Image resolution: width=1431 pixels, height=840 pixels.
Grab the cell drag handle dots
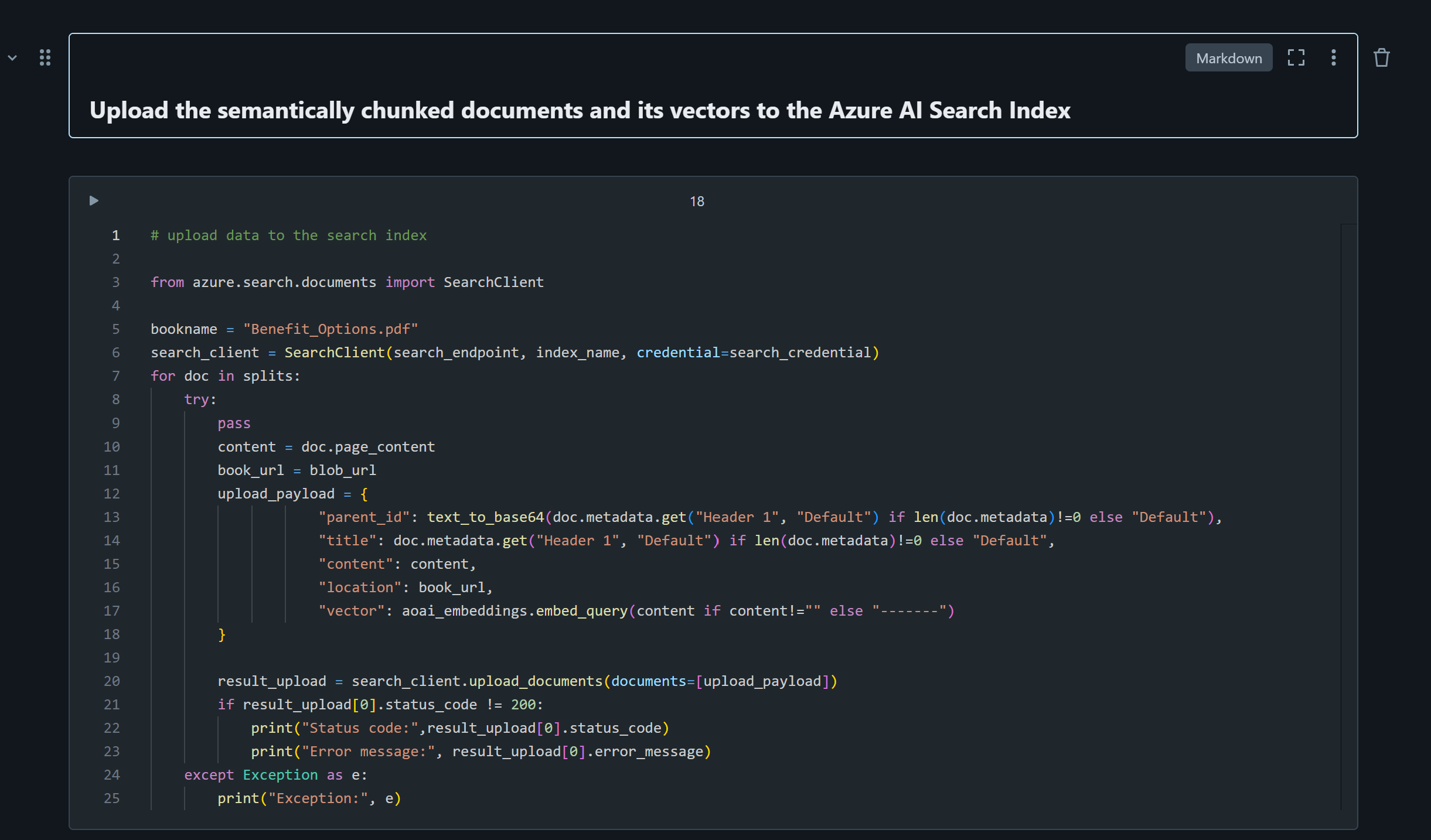point(45,57)
